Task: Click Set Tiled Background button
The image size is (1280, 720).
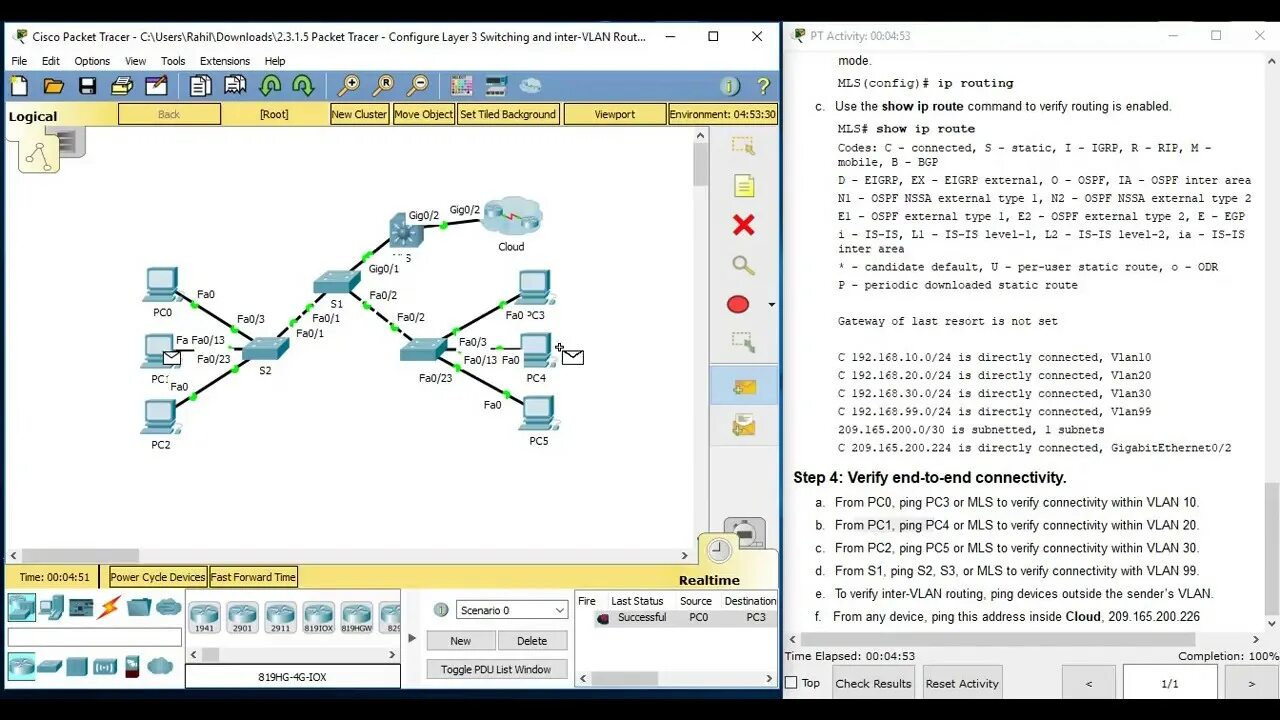Action: pyautogui.click(x=508, y=114)
